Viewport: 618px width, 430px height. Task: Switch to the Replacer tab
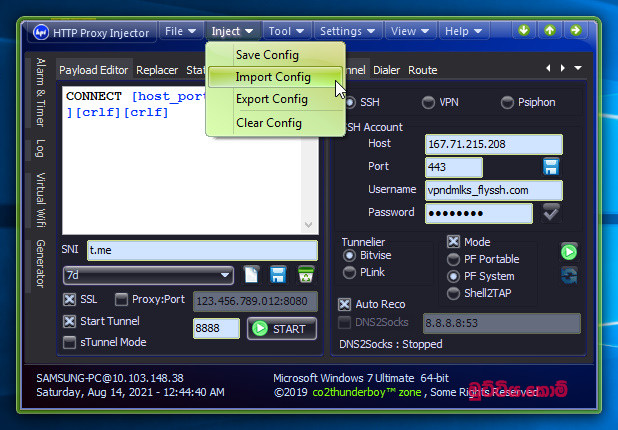(157, 70)
